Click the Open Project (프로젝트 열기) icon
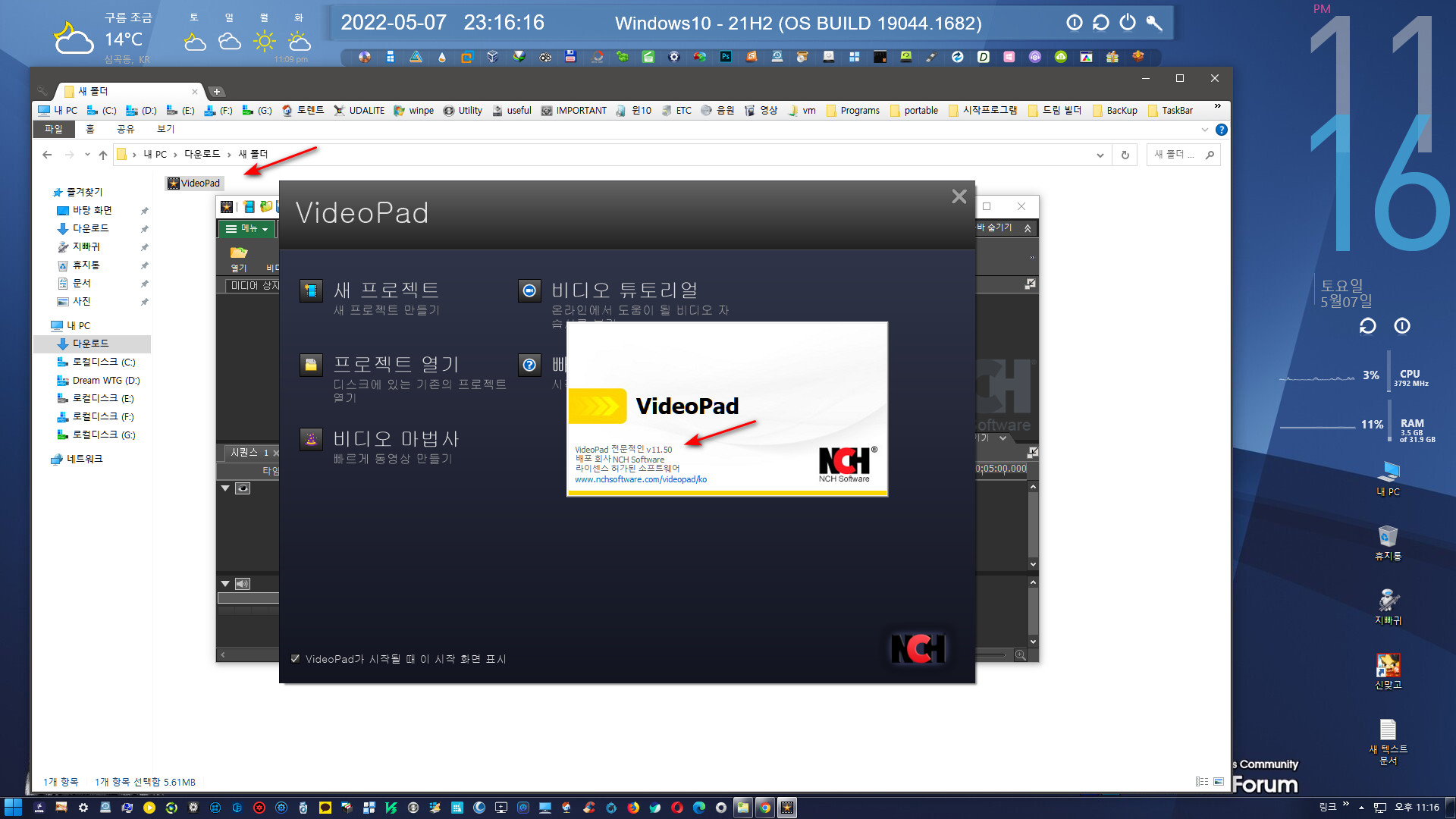The image size is (1456, 819). click(x=311, y=366)
